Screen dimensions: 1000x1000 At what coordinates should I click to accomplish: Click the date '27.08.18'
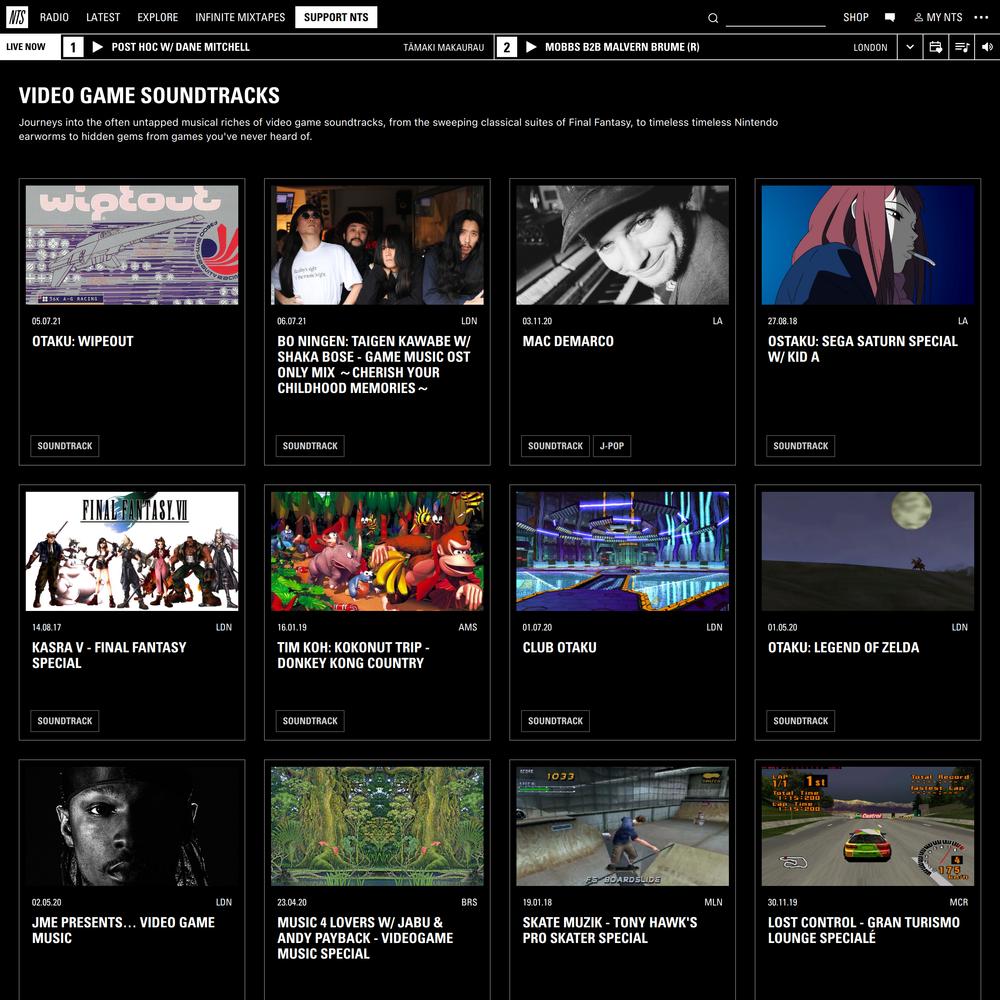tap(783, 321)
